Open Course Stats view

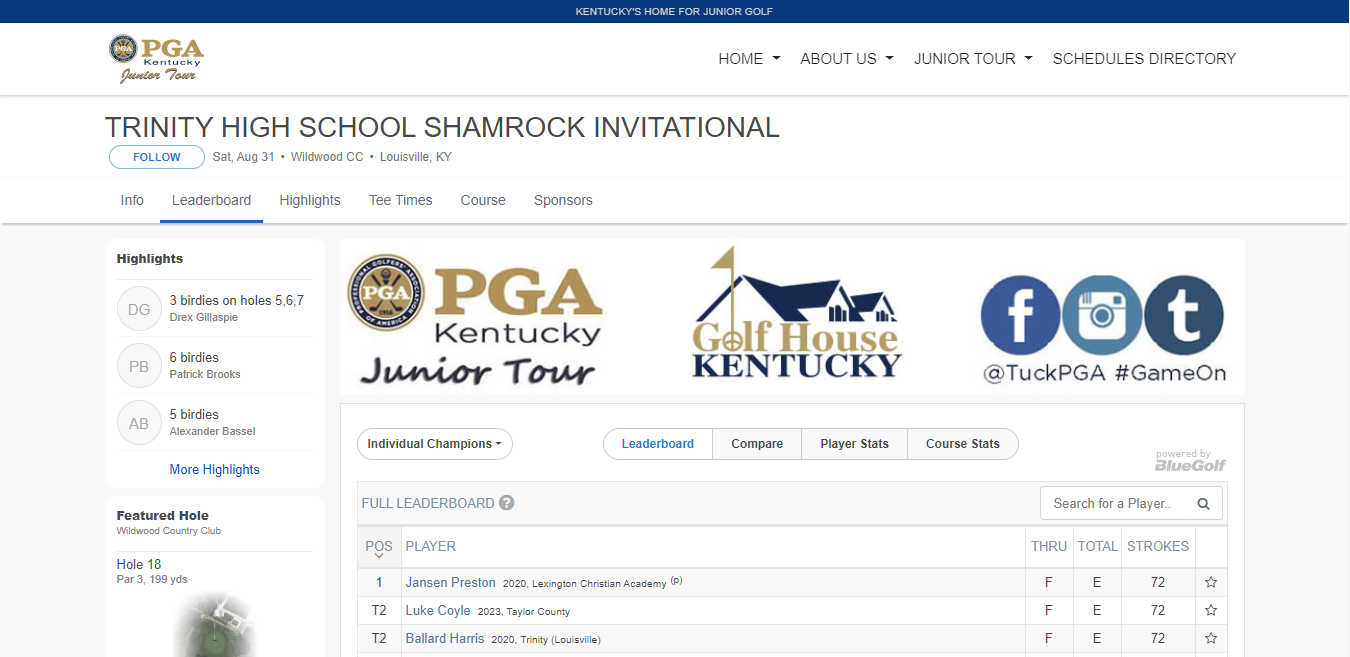963,444
